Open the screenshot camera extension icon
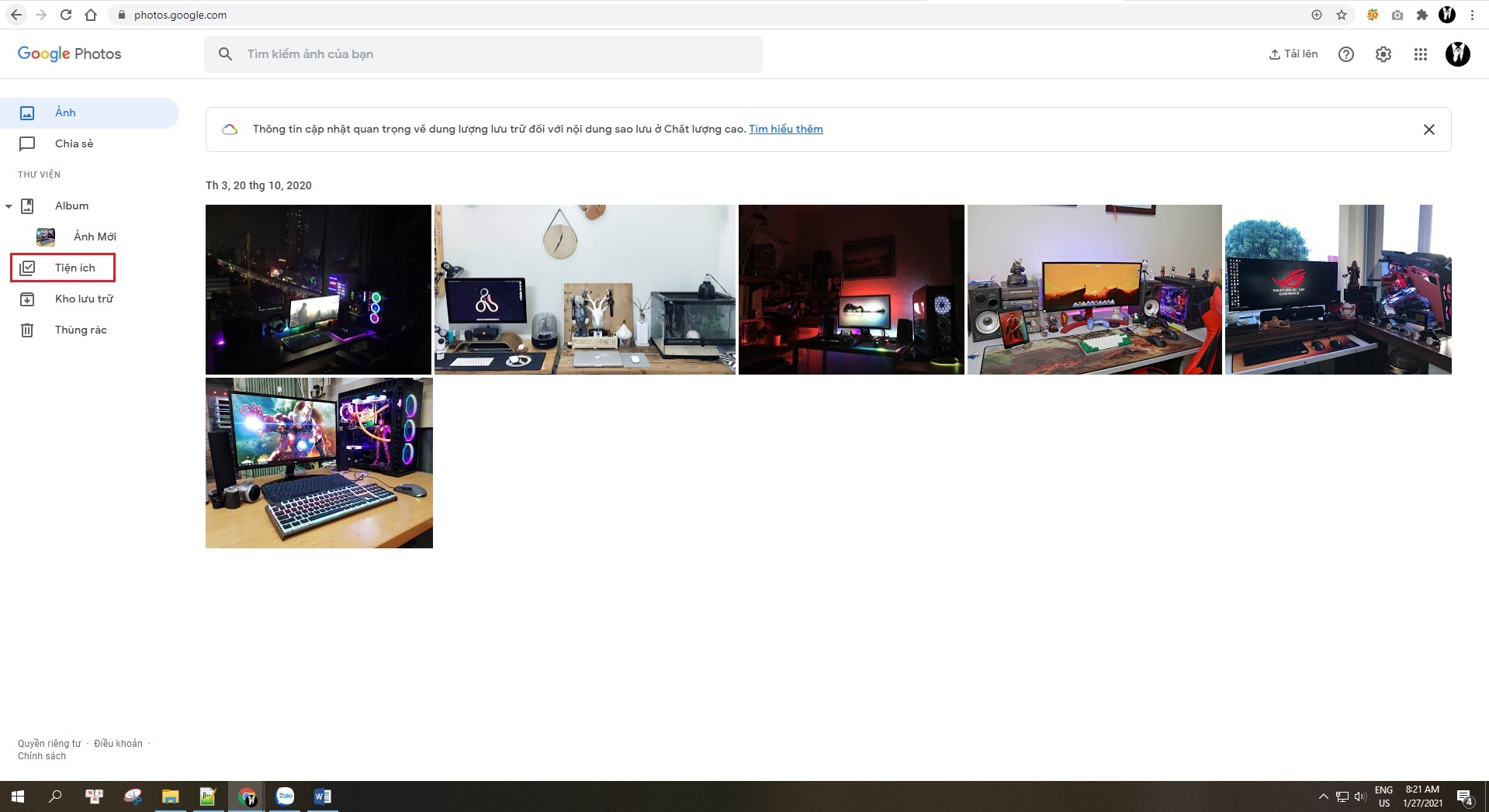 pos(1398,15)
